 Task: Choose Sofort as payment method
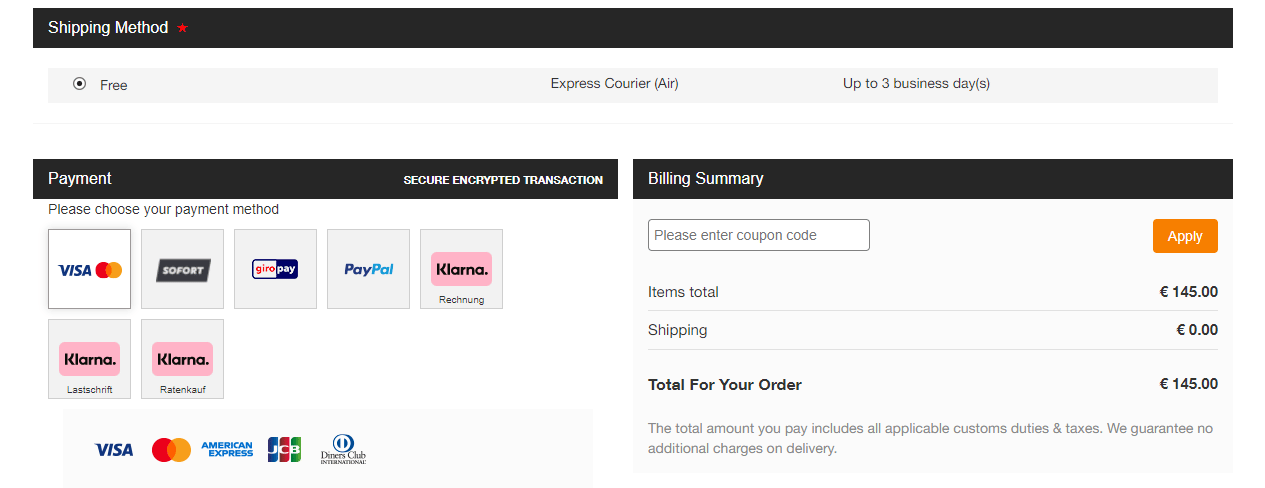[182, 269]
